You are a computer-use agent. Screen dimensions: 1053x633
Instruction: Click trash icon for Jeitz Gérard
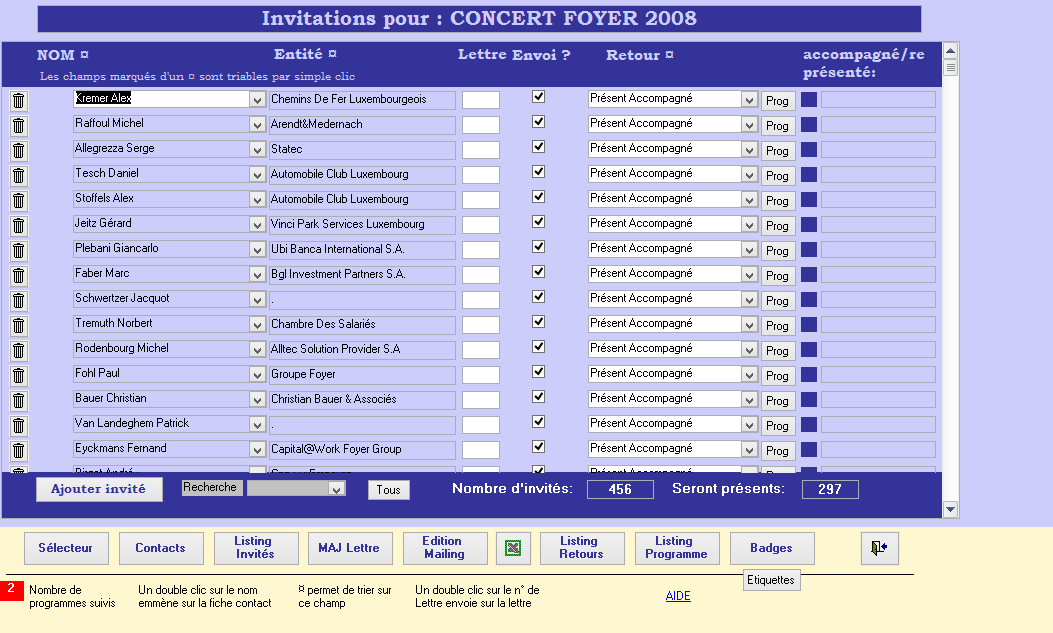pos(19,226)
